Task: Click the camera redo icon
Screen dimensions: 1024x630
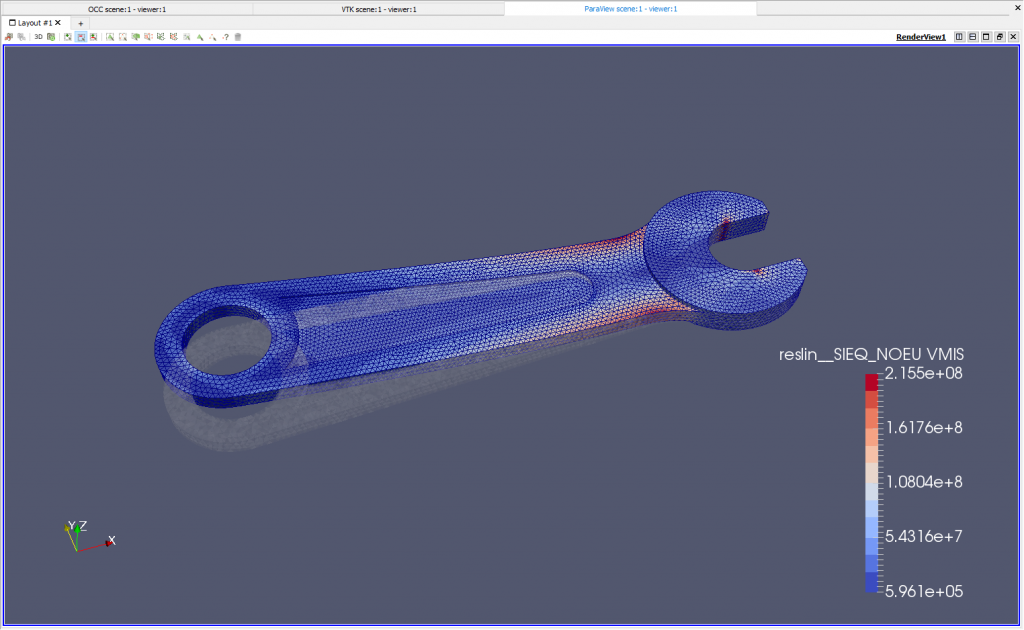Action: click(x=22, y=37)
